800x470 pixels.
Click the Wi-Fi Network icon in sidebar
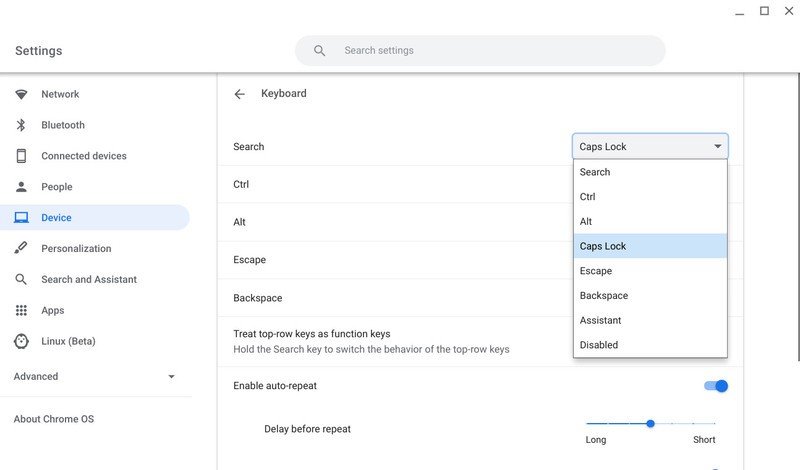coord(21,94)
